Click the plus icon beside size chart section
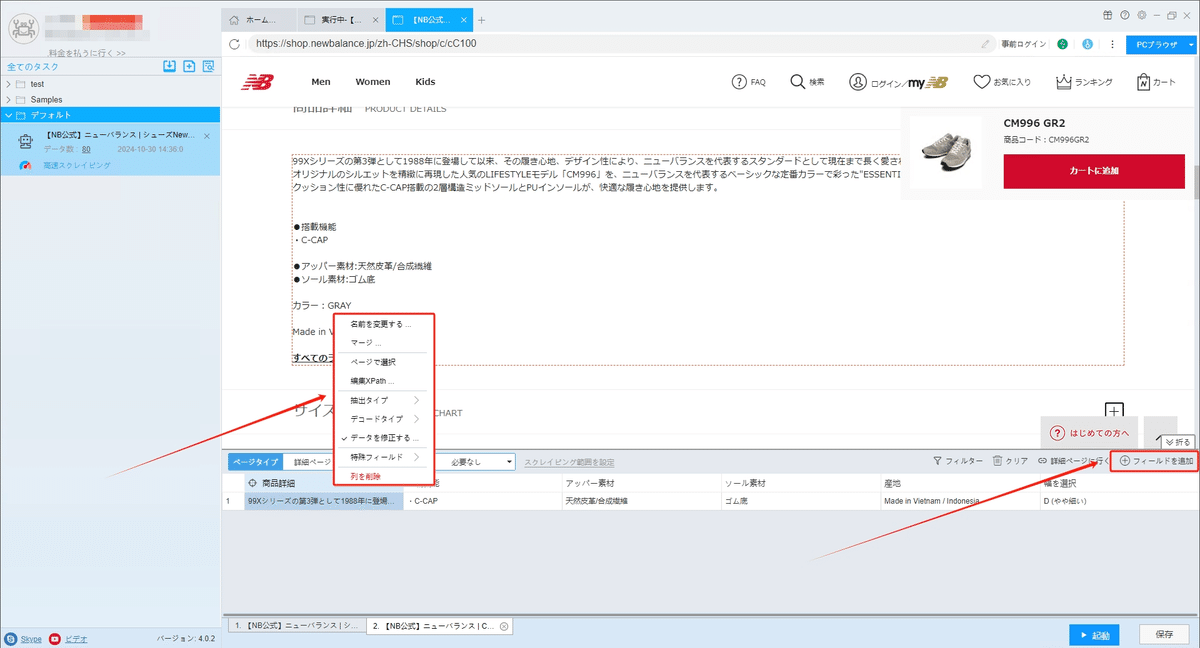The image size is (1200, 648). 1114,411
